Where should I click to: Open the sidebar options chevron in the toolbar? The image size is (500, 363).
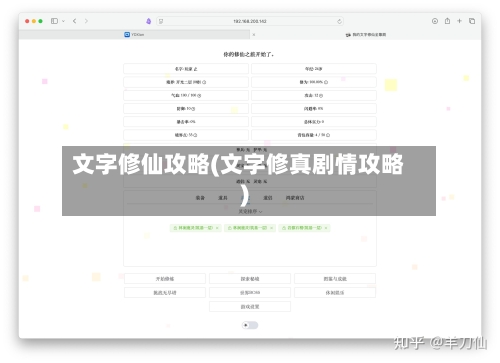63,21
